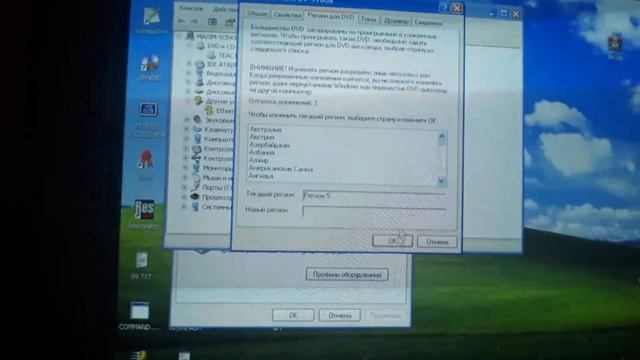Open the Действие menu in Device Manager
Viewport: 640px width, 360px height.
[x=224, y=9]
